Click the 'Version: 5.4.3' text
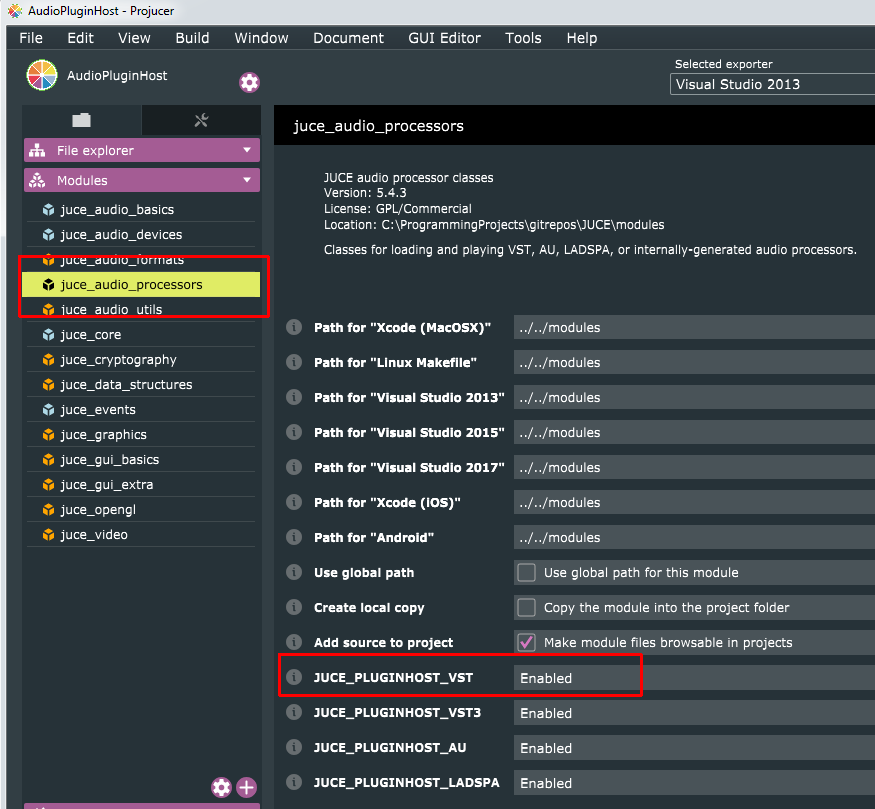Image resolution: width=875 pixels, height=809 pixels. pos(365,193)
